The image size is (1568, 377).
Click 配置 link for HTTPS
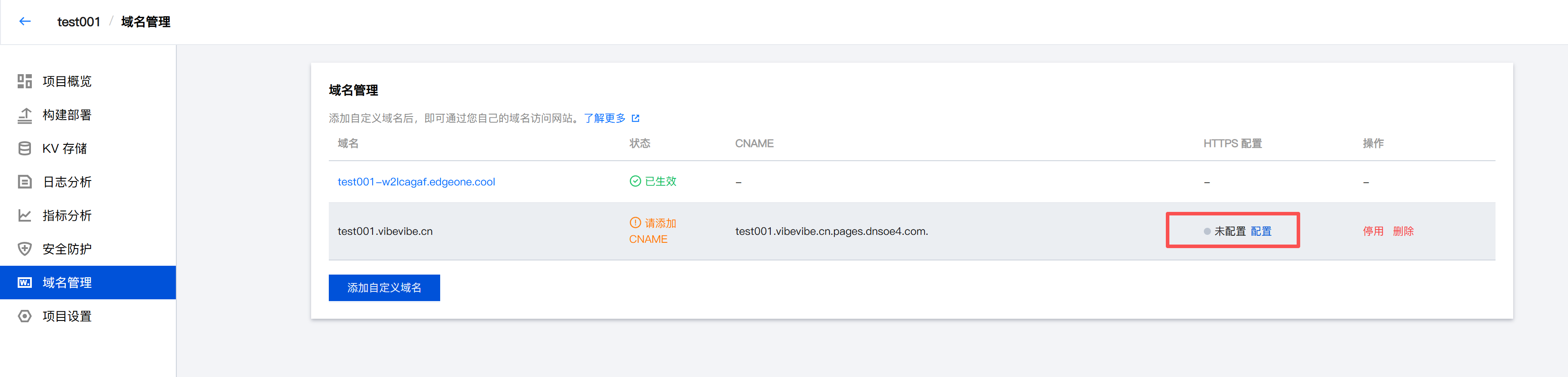(1261, 231)
